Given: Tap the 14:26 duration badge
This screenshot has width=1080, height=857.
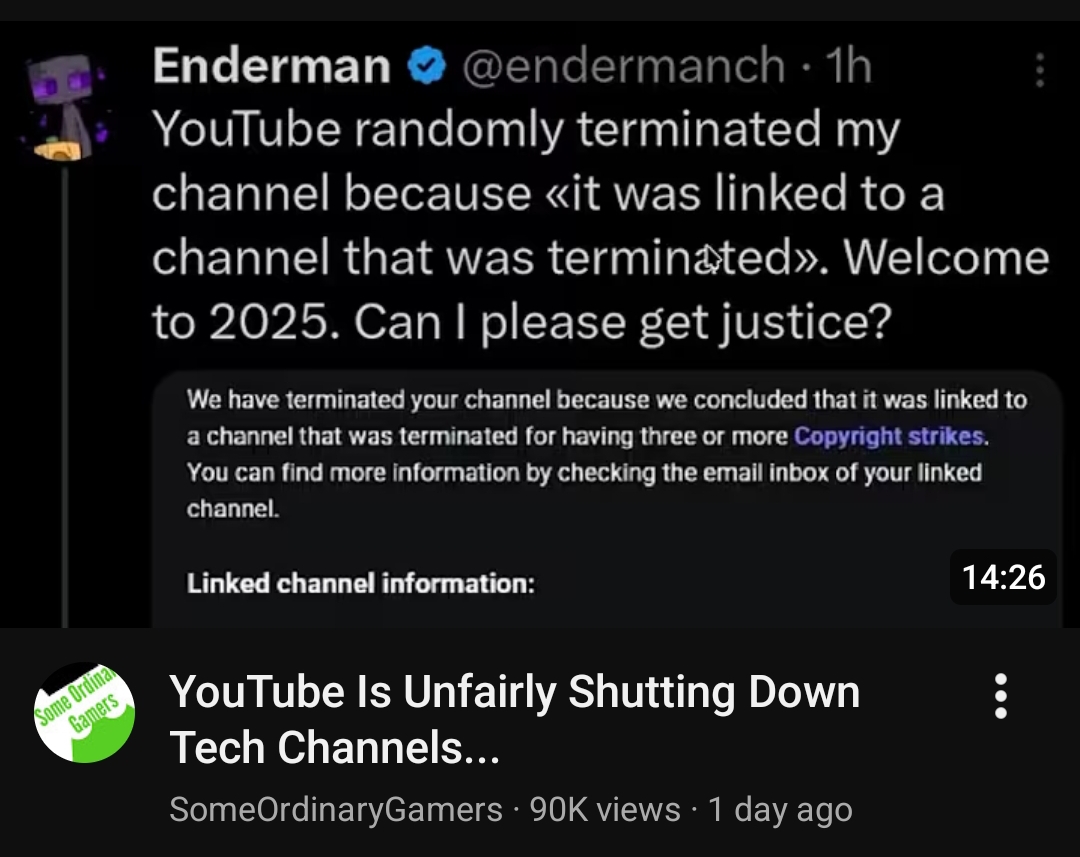Looking at the screenshot, I should 1003,577.
